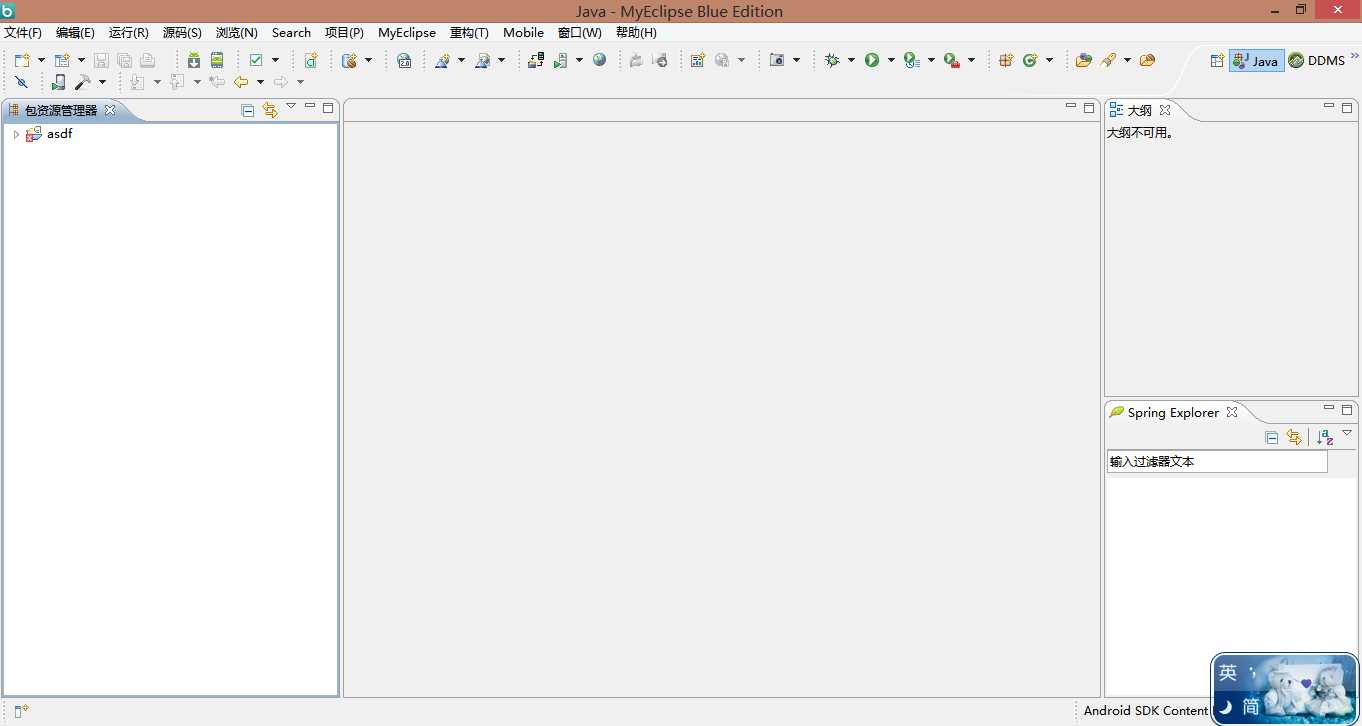Click Android SDK Content status text
The width and height of the screenshot is (1362, 726).
[1146, 710]
